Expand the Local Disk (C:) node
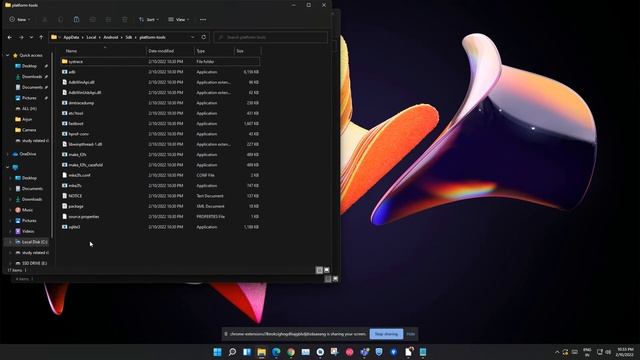This screenshot has width=640, height=360. click(x=10, y=242)
